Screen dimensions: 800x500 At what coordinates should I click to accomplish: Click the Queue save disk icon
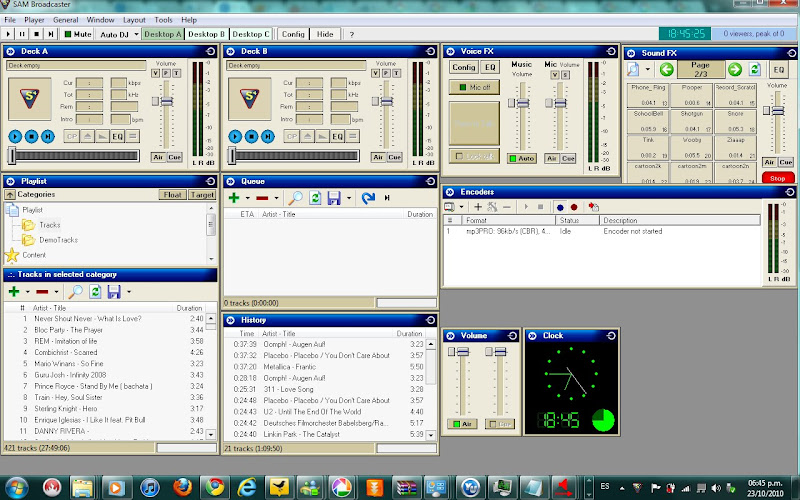pos(334,198)
